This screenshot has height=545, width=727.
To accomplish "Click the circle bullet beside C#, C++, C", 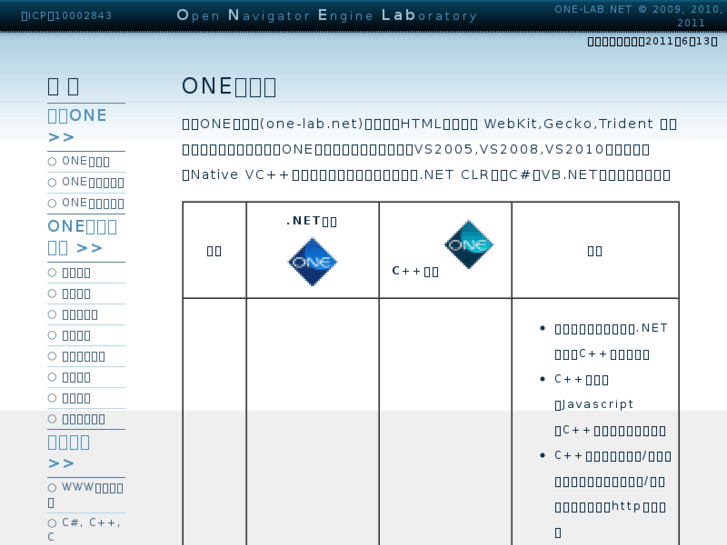I will pos(52,523).
